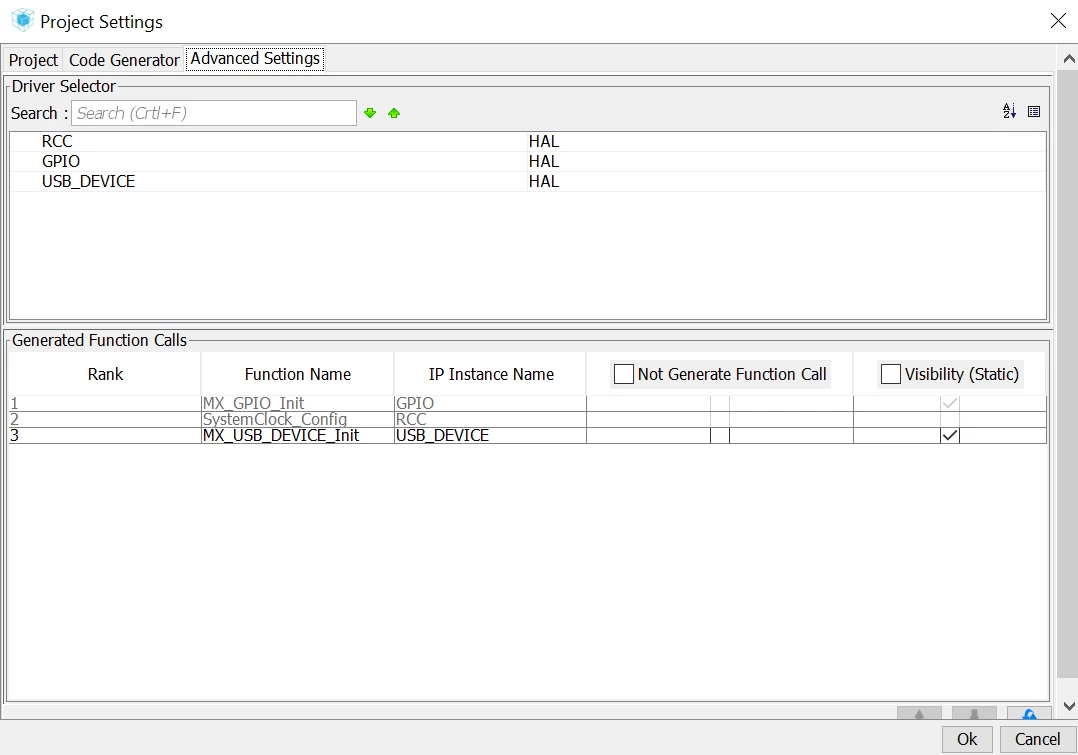This screenshot has width=1078, height=755.
Task: Select the SystemClock_Config function name cell
Action: [298, 419]
